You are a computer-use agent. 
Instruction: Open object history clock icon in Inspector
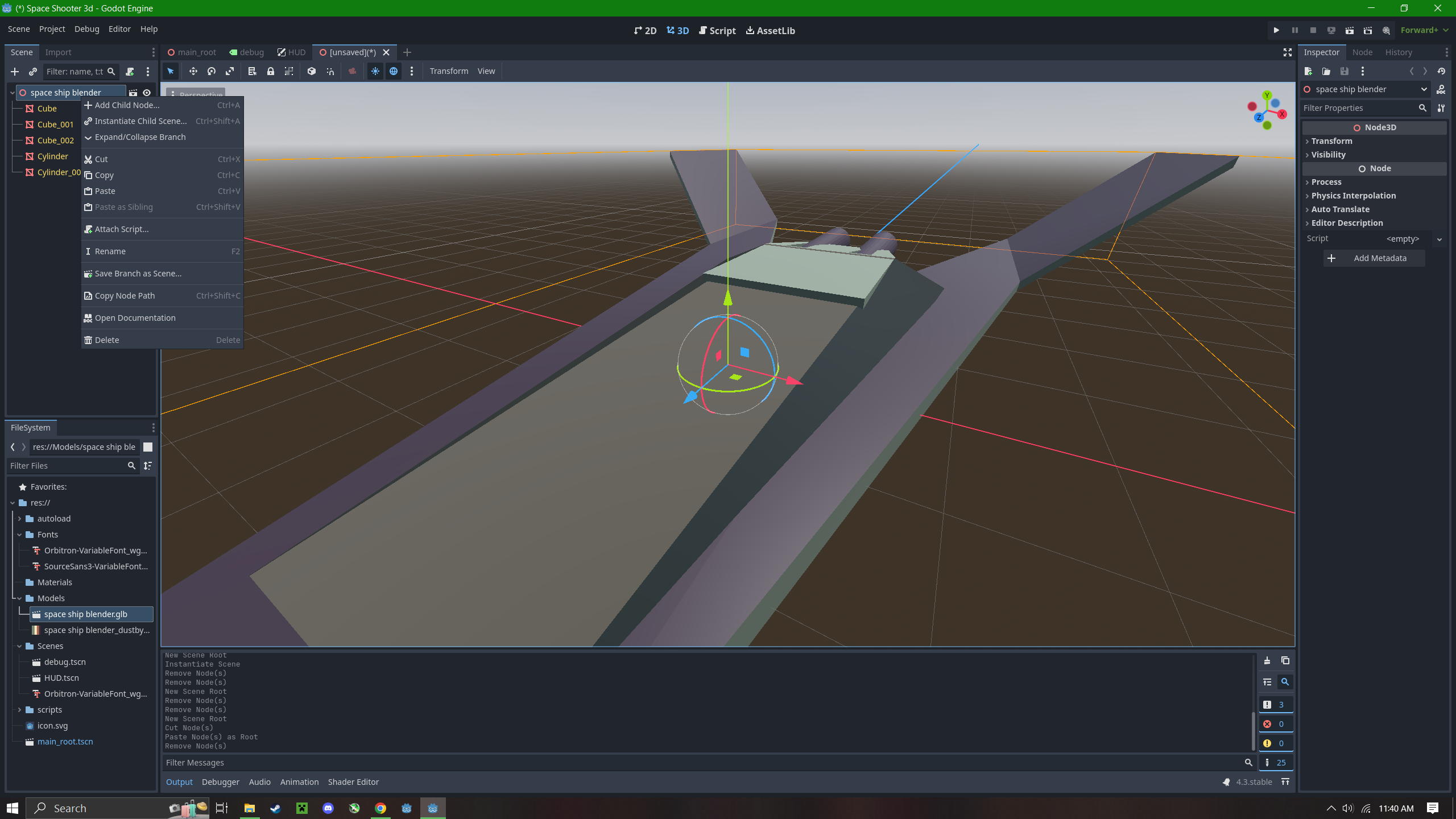1441,71
